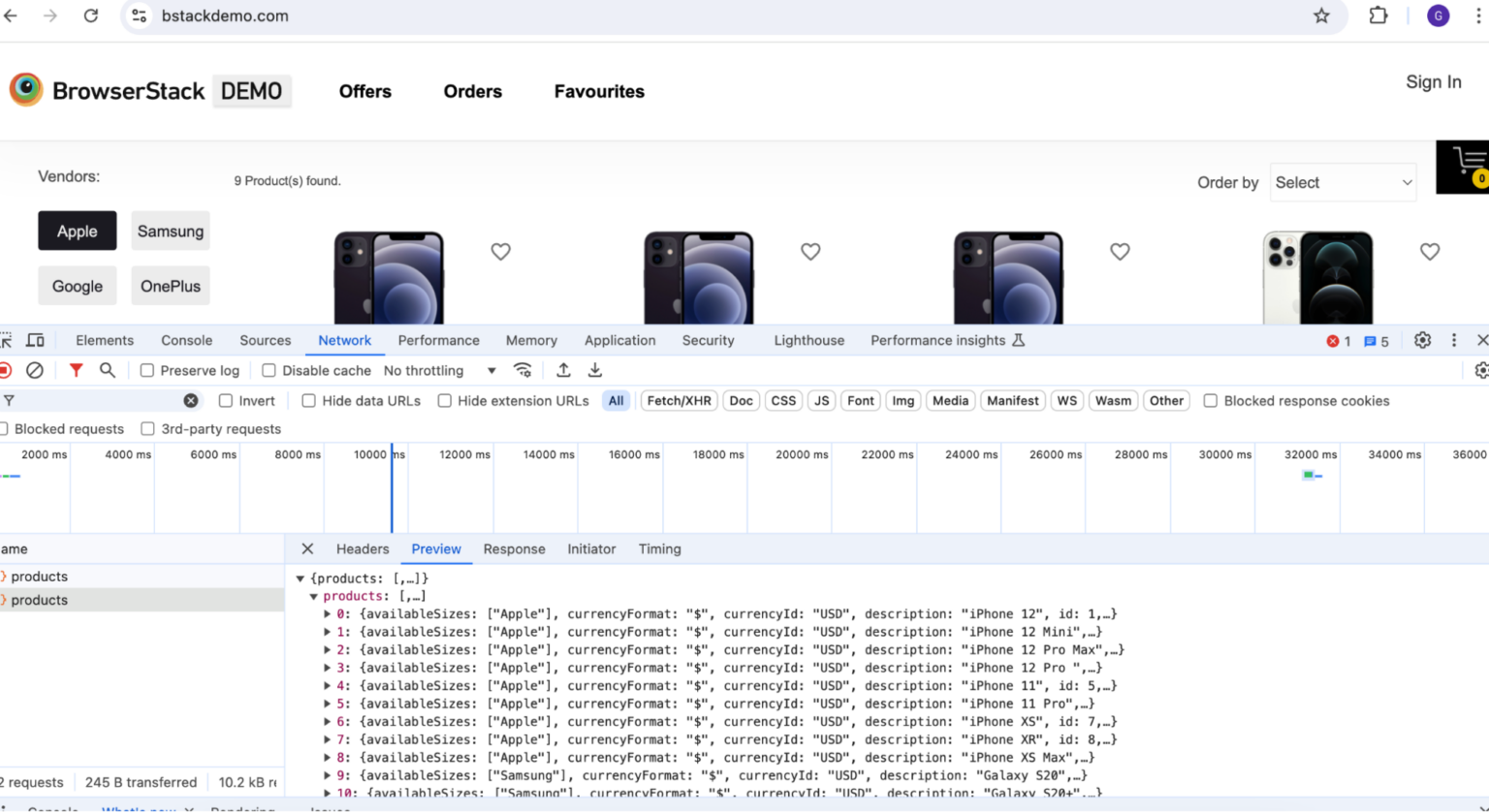Check the Hide data URLs option
1489x812 pixels.
pyautogui.click(x=308, y=400)
